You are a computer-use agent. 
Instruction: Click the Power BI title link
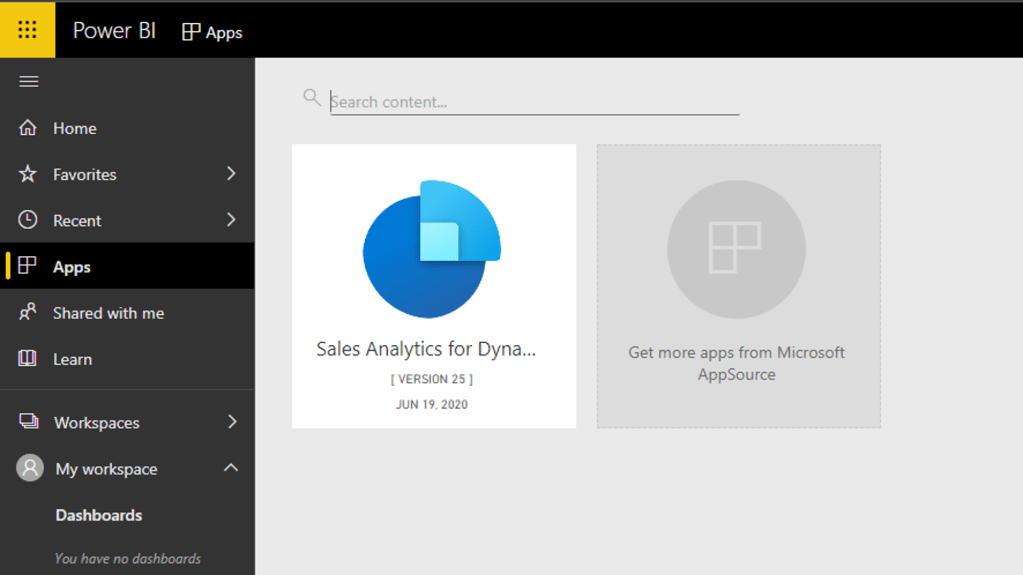pyautogui.click(x=114, y=31)
